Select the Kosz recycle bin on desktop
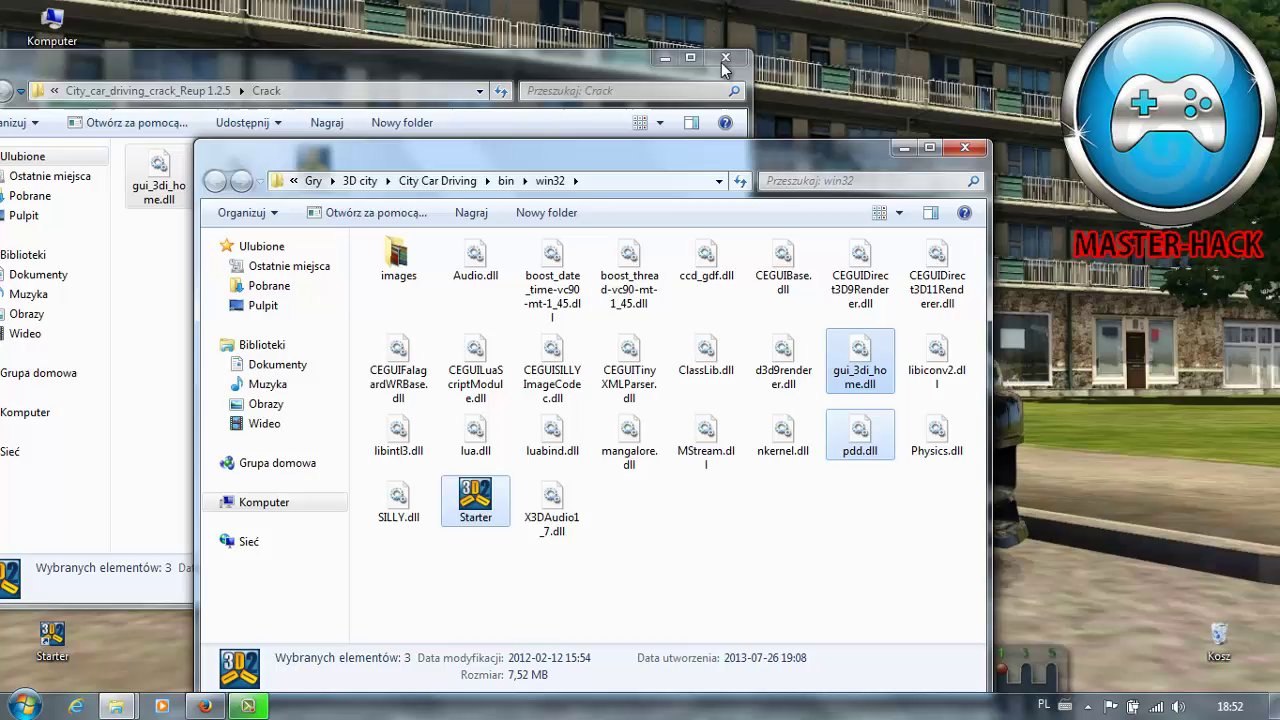Image resolution: width=1280 pixels, height=720 pixels. 1218,642
